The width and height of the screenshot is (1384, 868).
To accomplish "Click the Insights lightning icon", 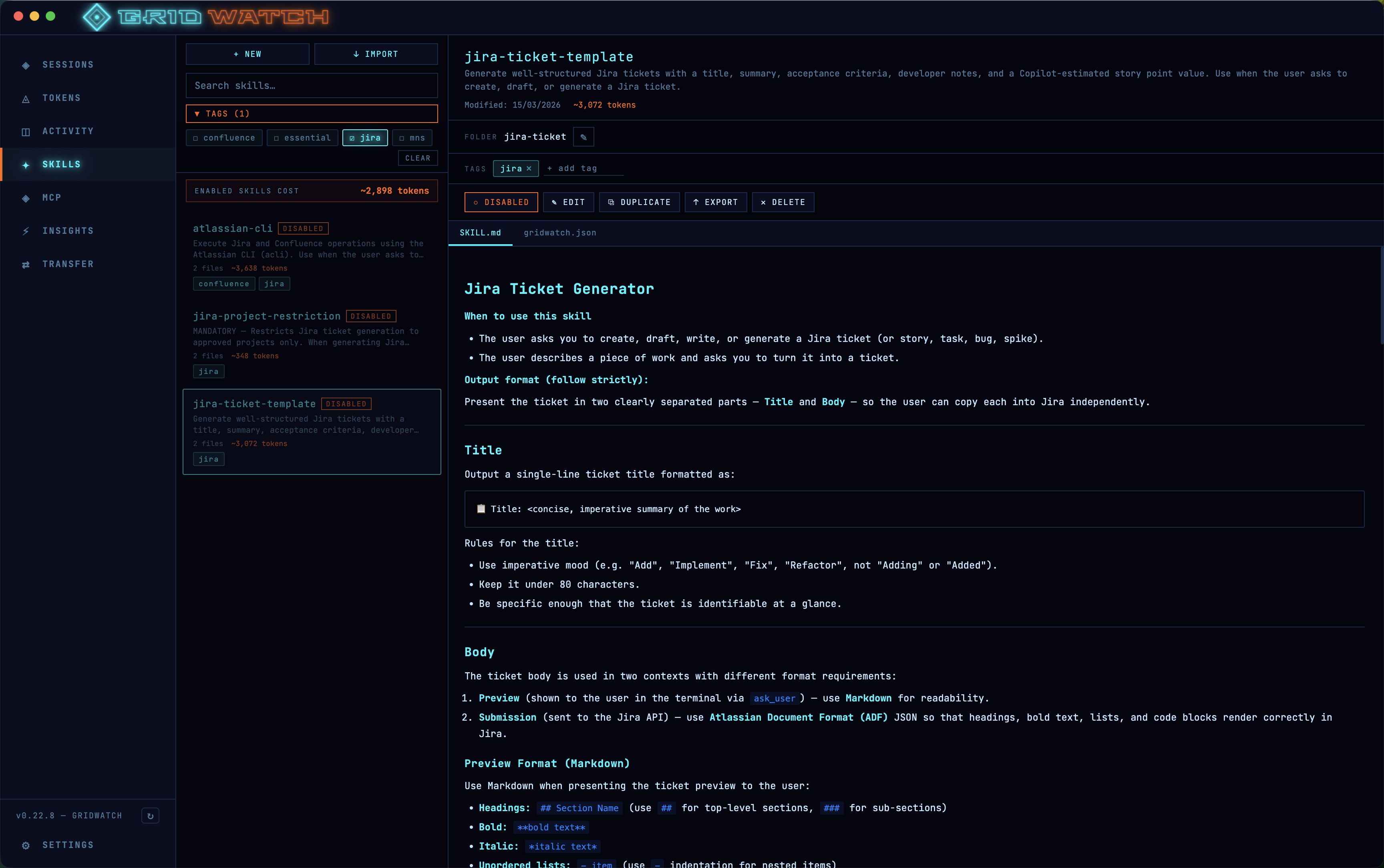I will pyautogui.click(x=26, y=231).
